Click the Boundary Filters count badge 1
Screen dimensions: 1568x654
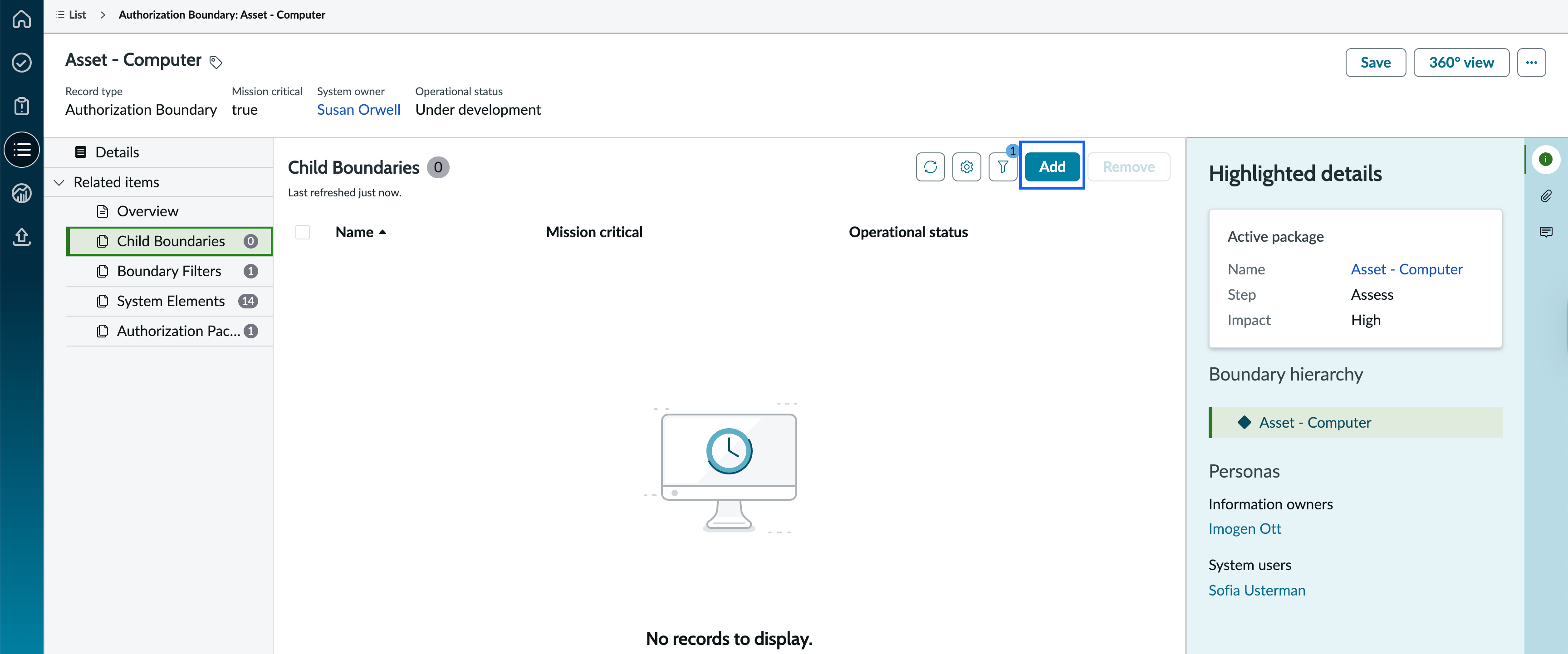click(x=251, y=271)
